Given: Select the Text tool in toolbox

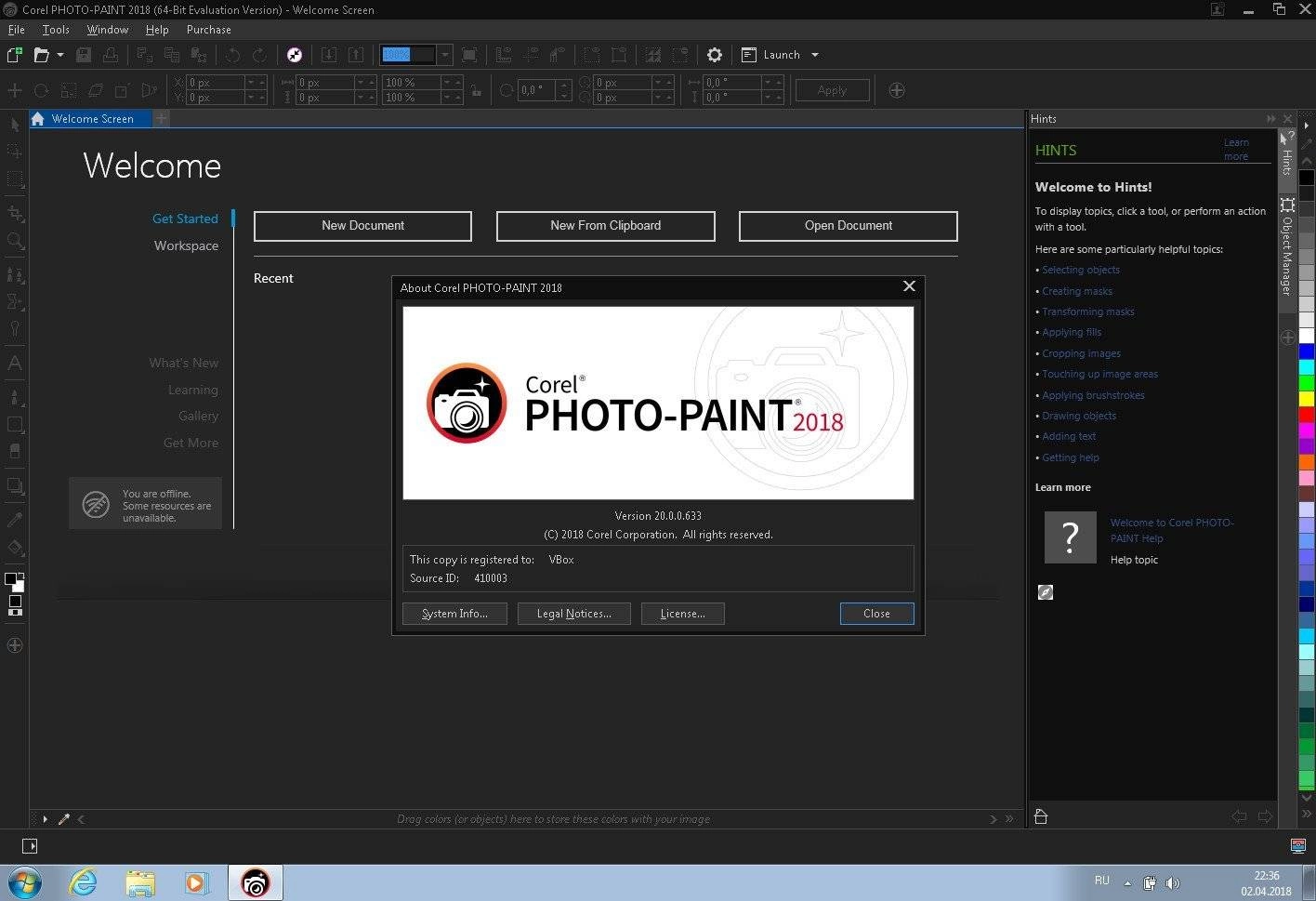Looking at the screenshot, I should [x=14, y=363].
